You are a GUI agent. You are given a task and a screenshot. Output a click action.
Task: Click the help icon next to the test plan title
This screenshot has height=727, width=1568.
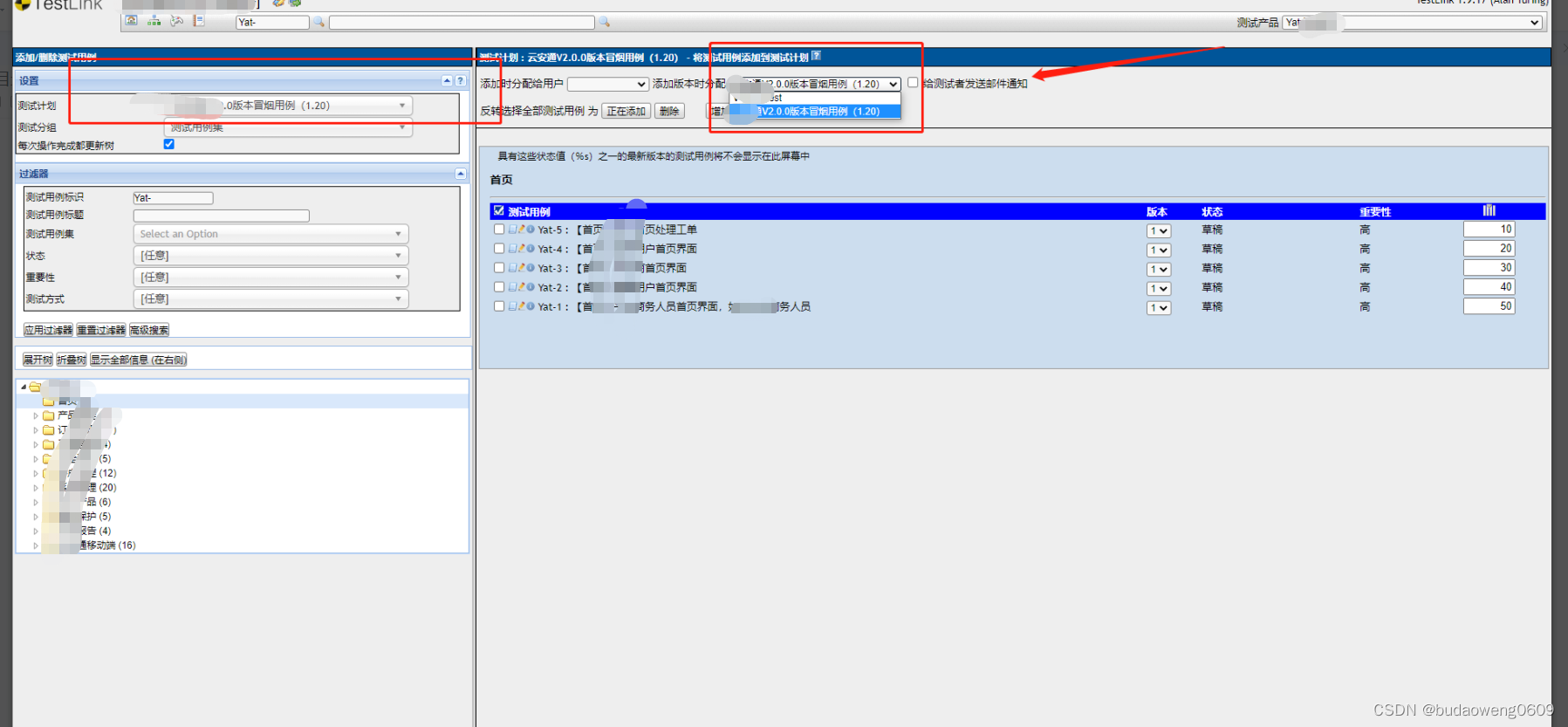pos(817,56)
